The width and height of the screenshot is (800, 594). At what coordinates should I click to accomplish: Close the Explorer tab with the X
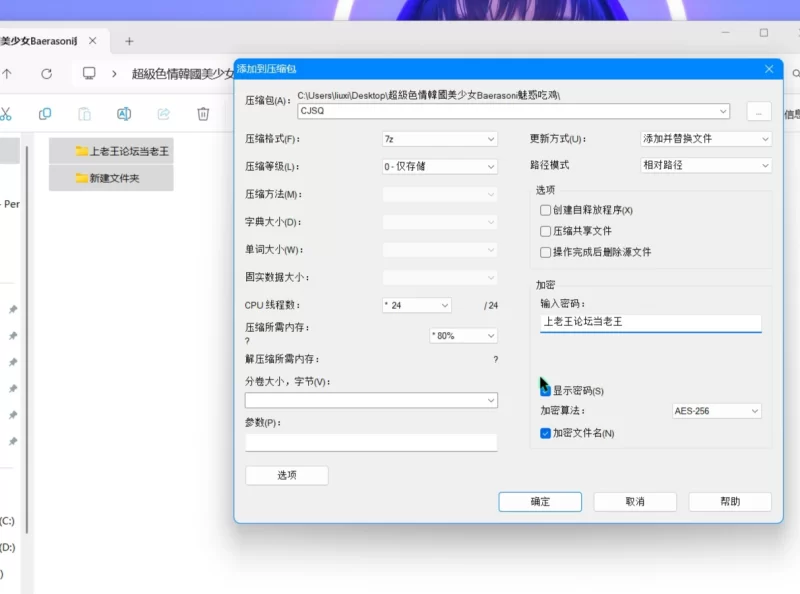tap(92, 41)
